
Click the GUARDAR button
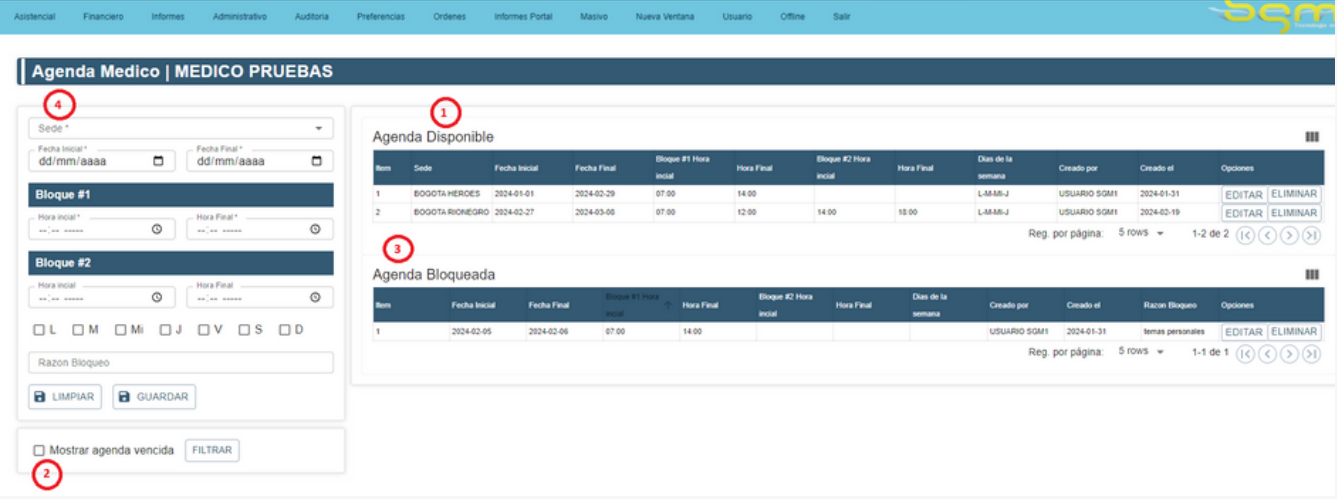click(x=153, y=397)
